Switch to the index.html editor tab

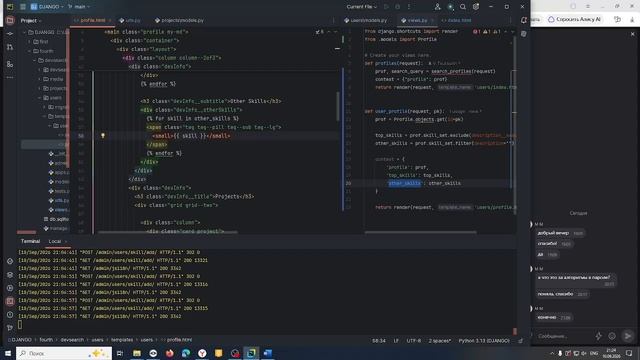tap(456, 20)
